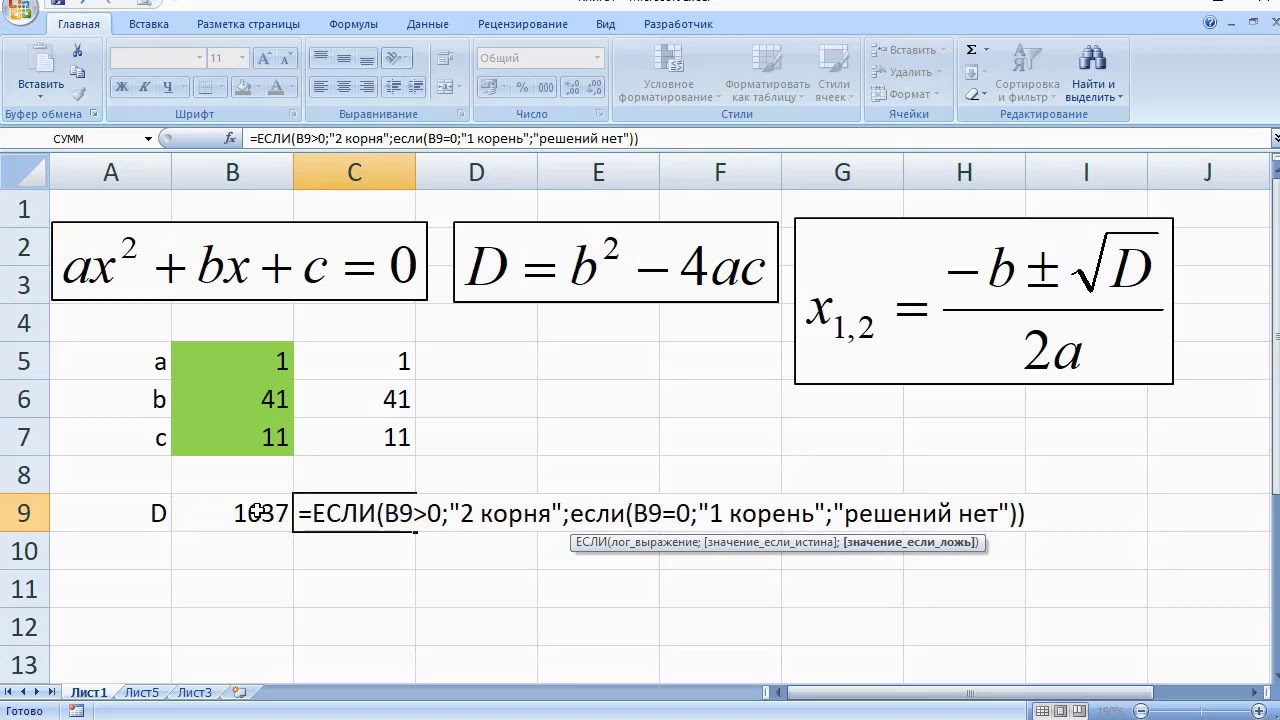Click the formula bar input field

pyautogui.click(x=755, y=139)
